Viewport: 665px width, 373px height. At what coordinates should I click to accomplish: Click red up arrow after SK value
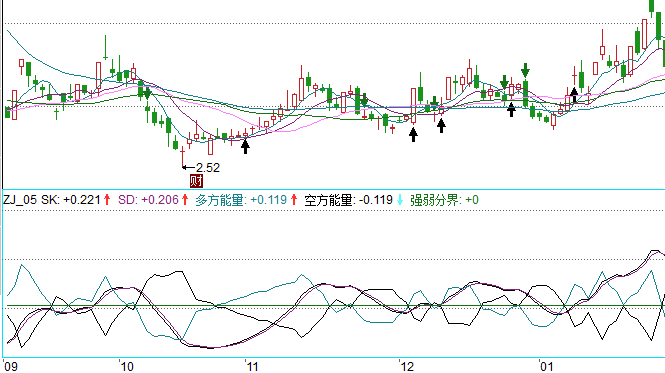(107, 200)
